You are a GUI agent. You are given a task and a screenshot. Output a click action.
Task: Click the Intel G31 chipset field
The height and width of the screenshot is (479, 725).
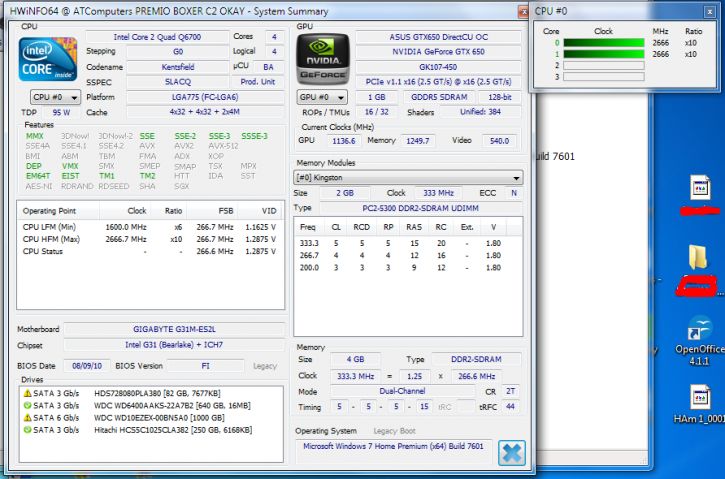pos(174,345)
